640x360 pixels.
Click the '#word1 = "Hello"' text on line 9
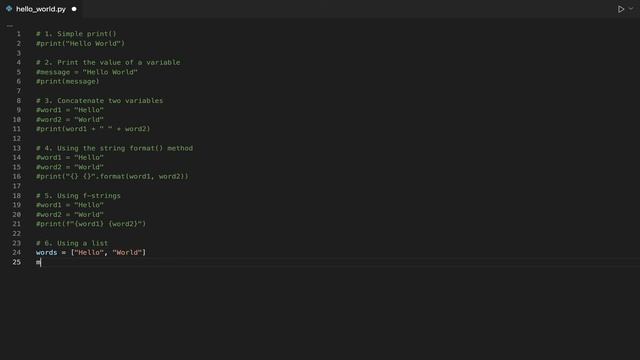[x=70, y=110]
